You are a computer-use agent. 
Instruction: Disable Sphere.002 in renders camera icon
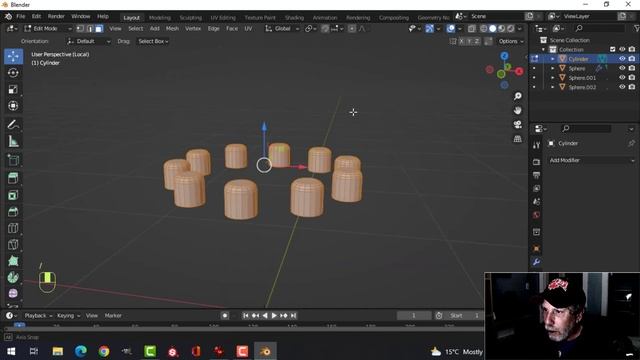pyautogui.click(x=632, y=87)
